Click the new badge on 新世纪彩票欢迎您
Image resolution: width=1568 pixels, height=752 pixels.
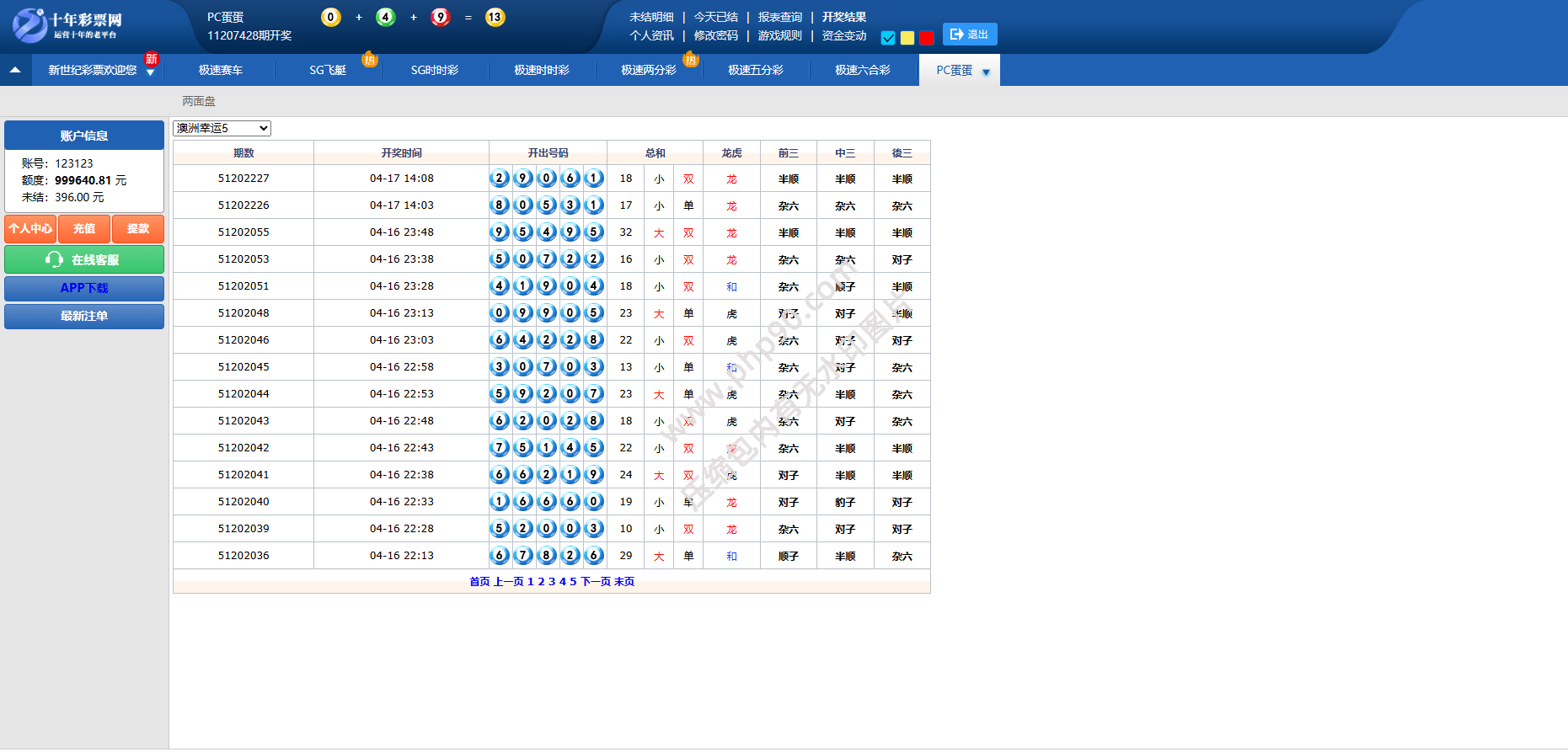[x=152, y=58]
